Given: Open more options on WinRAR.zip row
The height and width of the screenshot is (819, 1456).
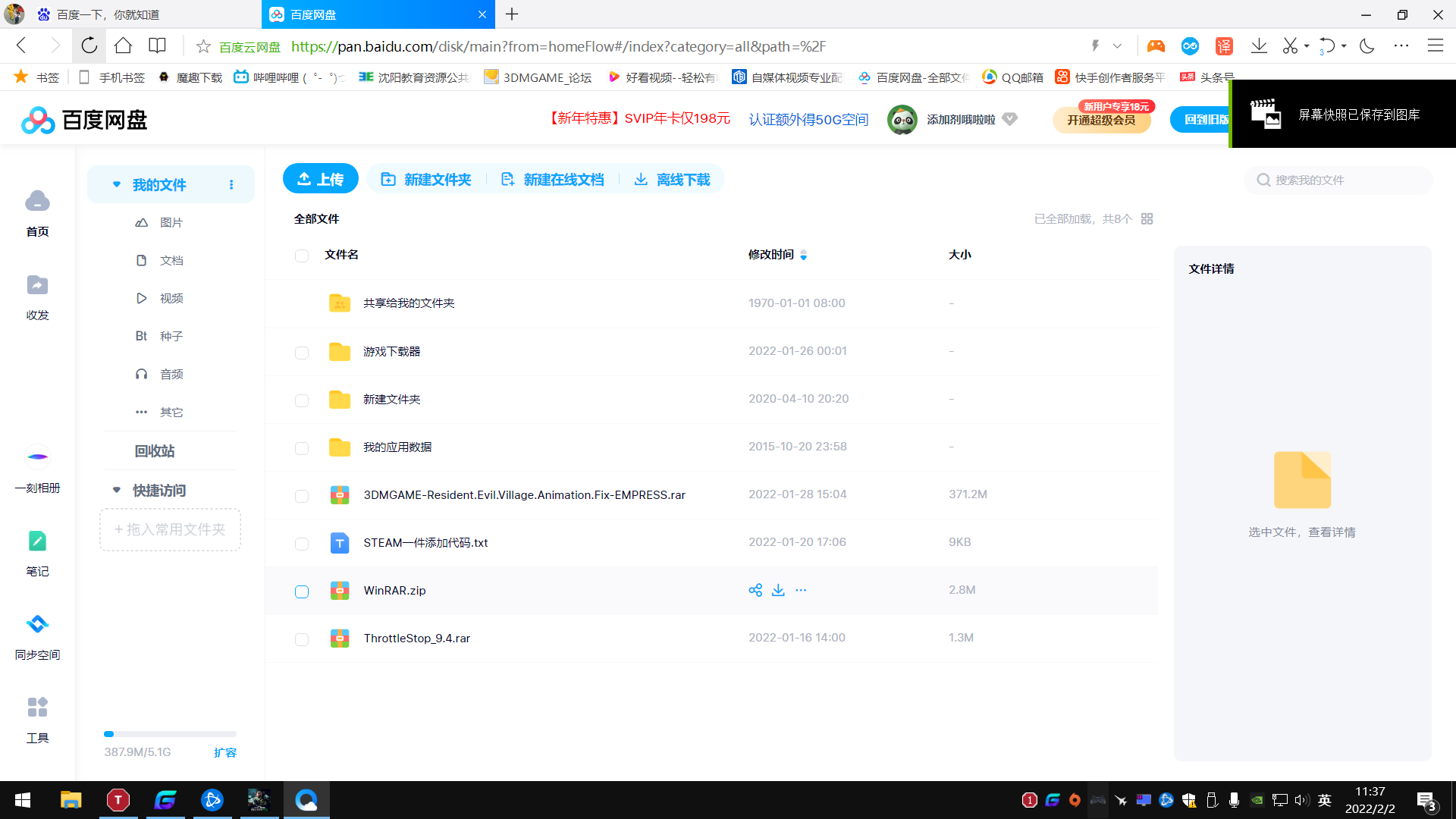Looking at the screenshot, I should (x=801, y=590).
